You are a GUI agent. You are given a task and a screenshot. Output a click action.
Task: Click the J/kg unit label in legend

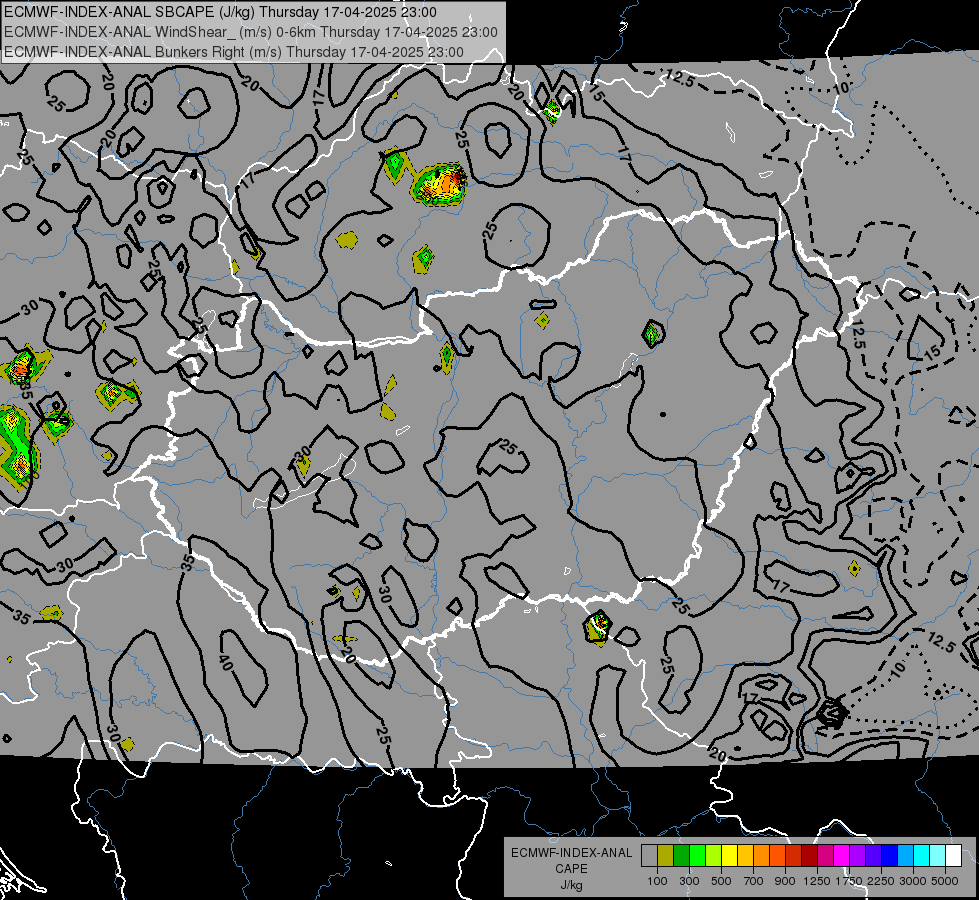pyautogui.click(x=571, y=885)
